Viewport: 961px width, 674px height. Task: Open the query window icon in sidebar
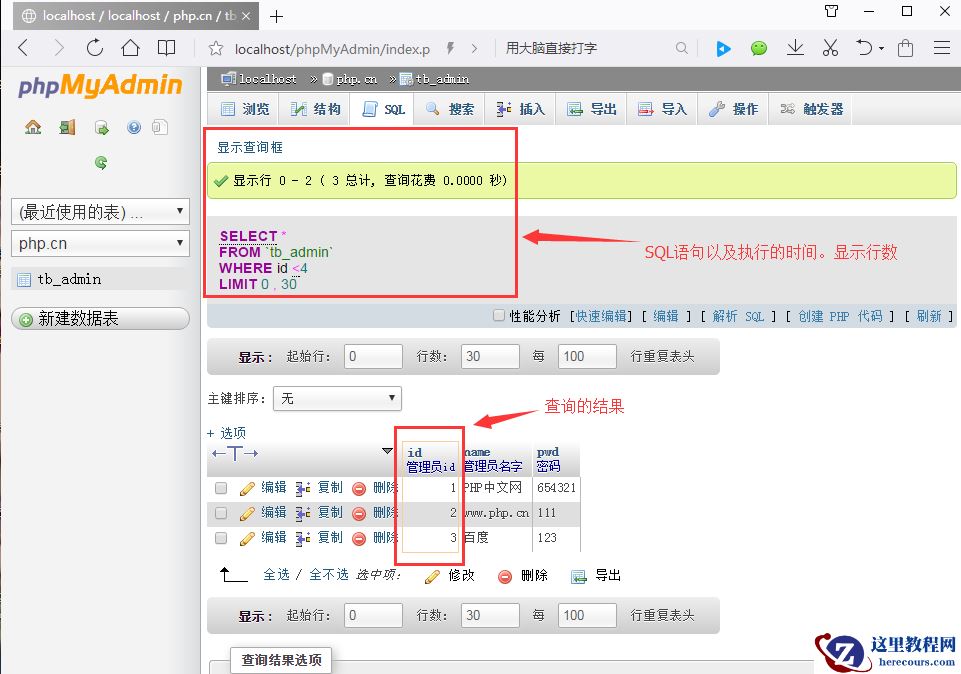[101, 127]
